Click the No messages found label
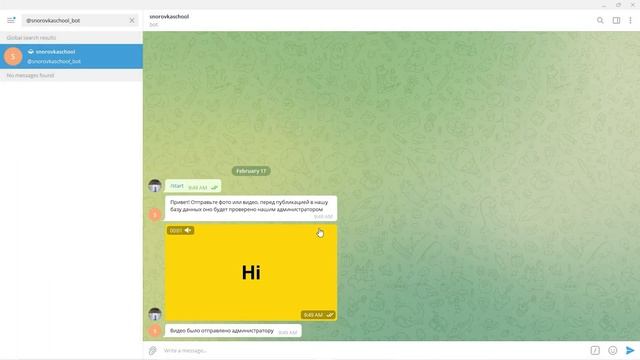 pyautogui.click(x=30, y=76)
